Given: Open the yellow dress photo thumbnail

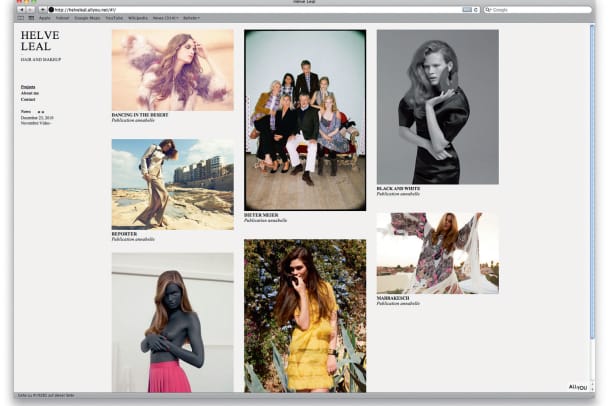Looking at the screenshot, I should pyautogui.click(x=305, y=316).
